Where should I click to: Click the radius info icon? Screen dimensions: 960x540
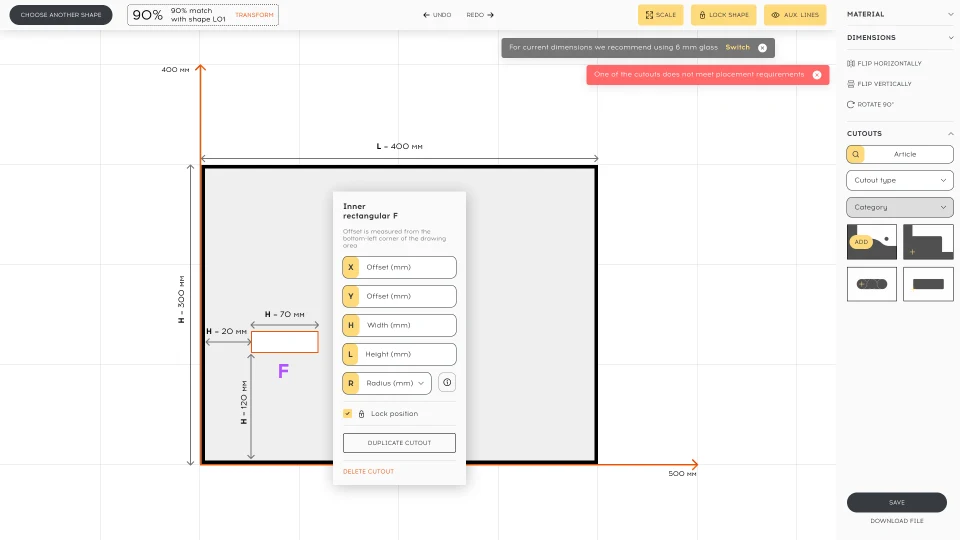point(448,383)
